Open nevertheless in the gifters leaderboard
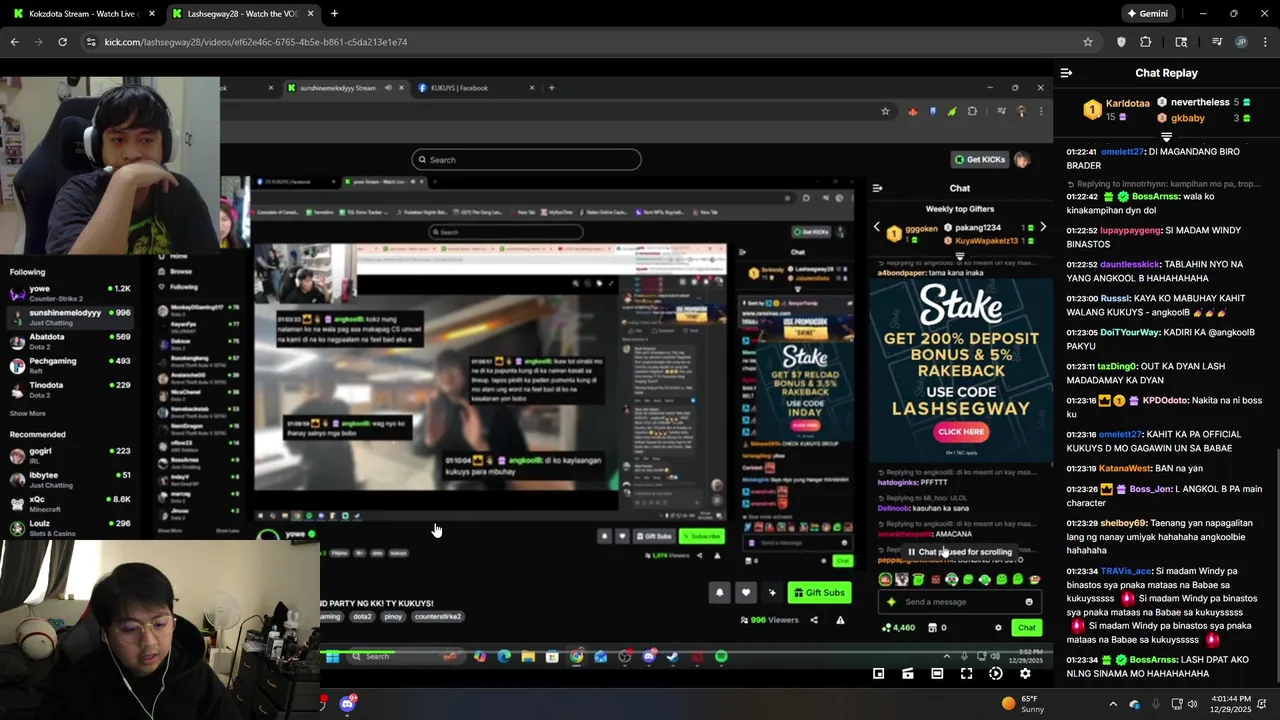The image size is (1280, 720). [1200, 102]
